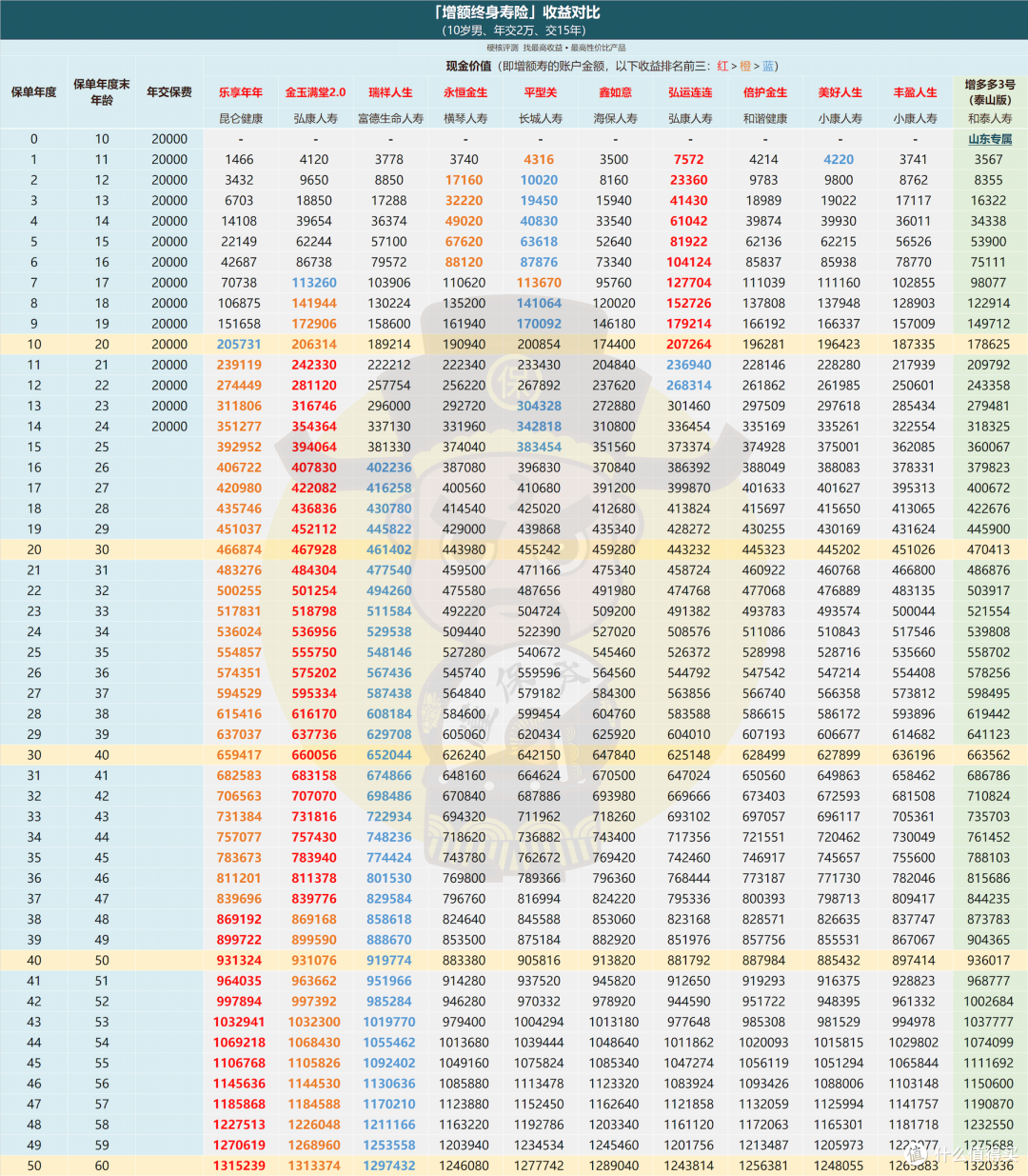The height and width of the screenshot is (1176, 1028).
Task: Click the 647840 cell in 鑫如意 column
Action: pyautogui.click(x=614, y=755)
